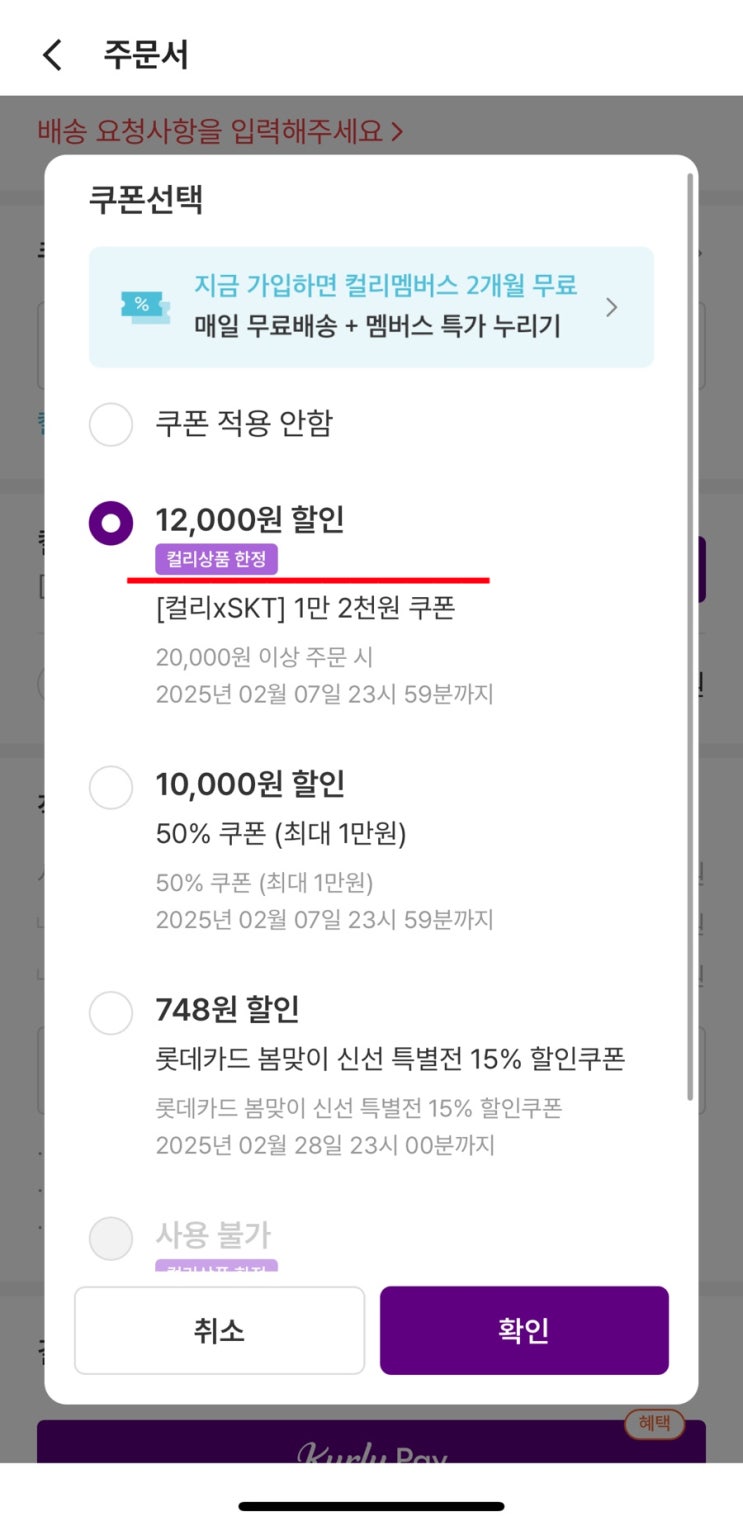Image resolution: width=743 pixels, height=1526 pixels.
Task: Choose the 10,000원 할인 radio button
Action: click(111, 788)
